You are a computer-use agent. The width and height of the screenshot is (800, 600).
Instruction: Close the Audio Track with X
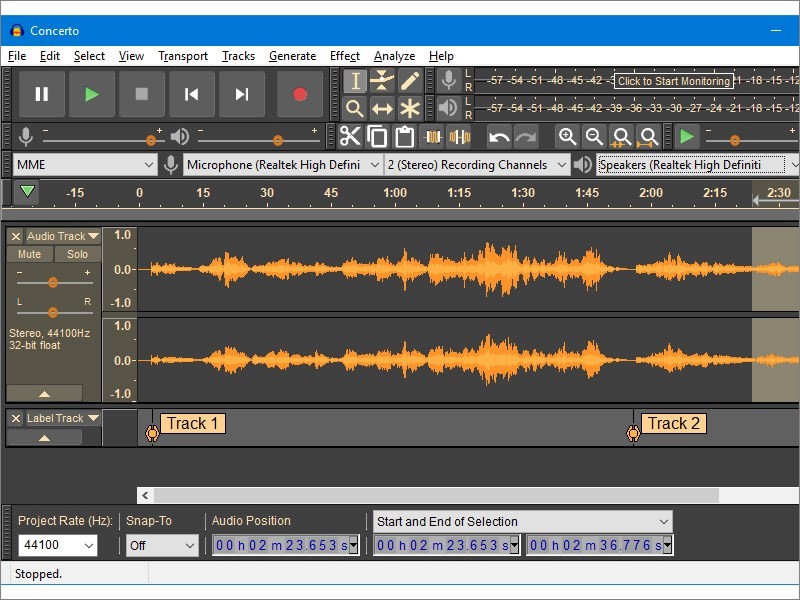(16, 236)
